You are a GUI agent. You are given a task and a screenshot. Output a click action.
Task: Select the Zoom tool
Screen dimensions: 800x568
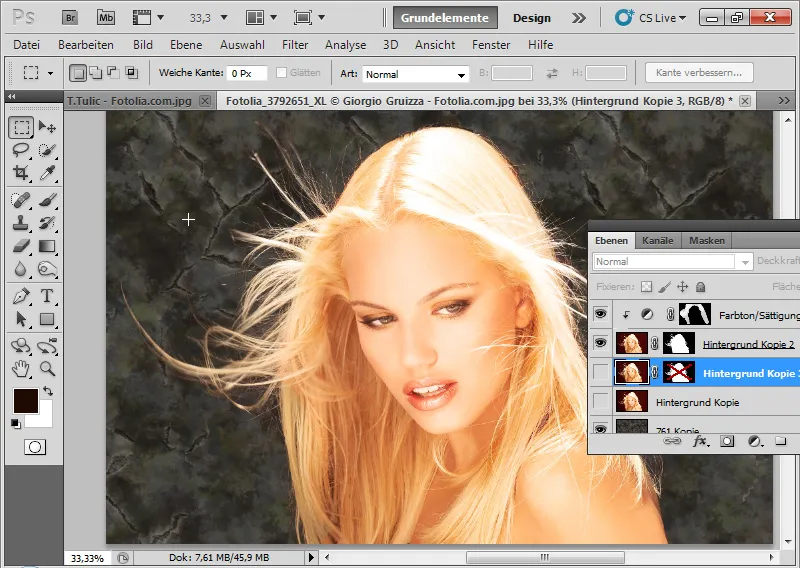[x=47, y=368]
